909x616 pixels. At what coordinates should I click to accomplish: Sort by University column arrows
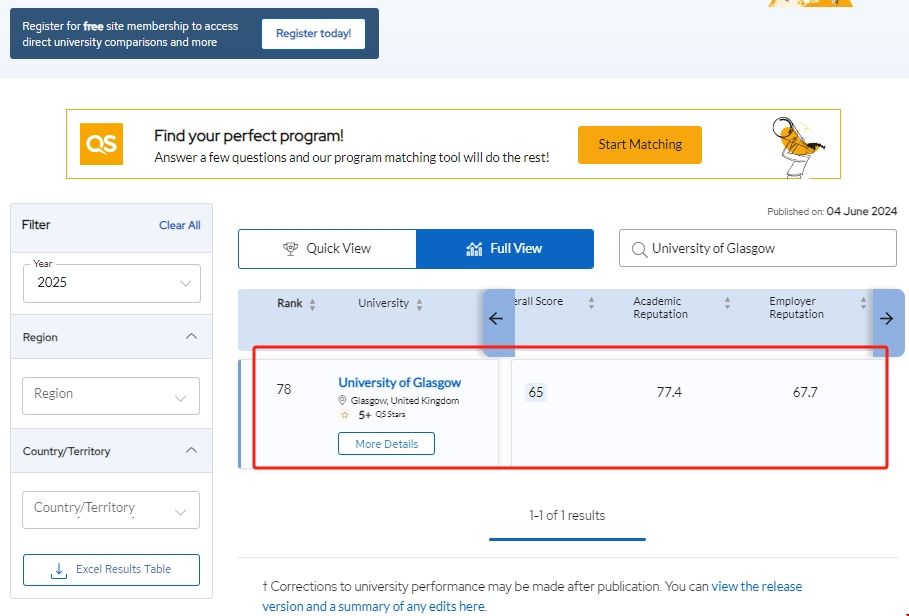[419, 304]
